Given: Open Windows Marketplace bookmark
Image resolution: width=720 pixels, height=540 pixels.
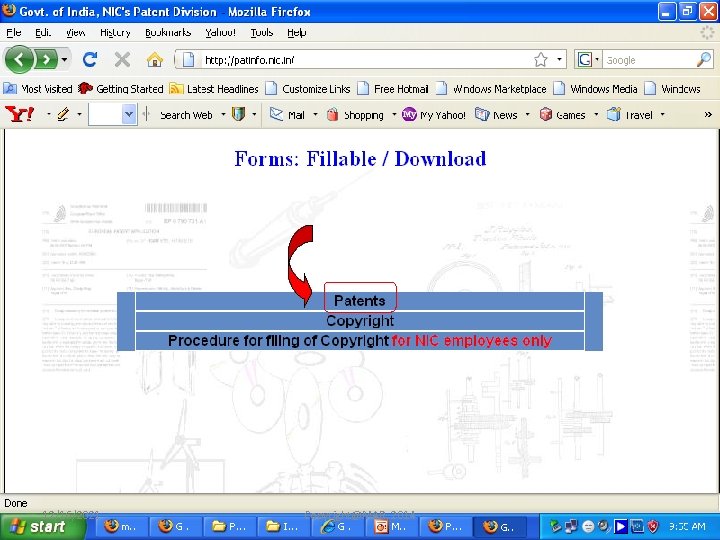Looking at the screenshot, I should click(x=491, y=89).
